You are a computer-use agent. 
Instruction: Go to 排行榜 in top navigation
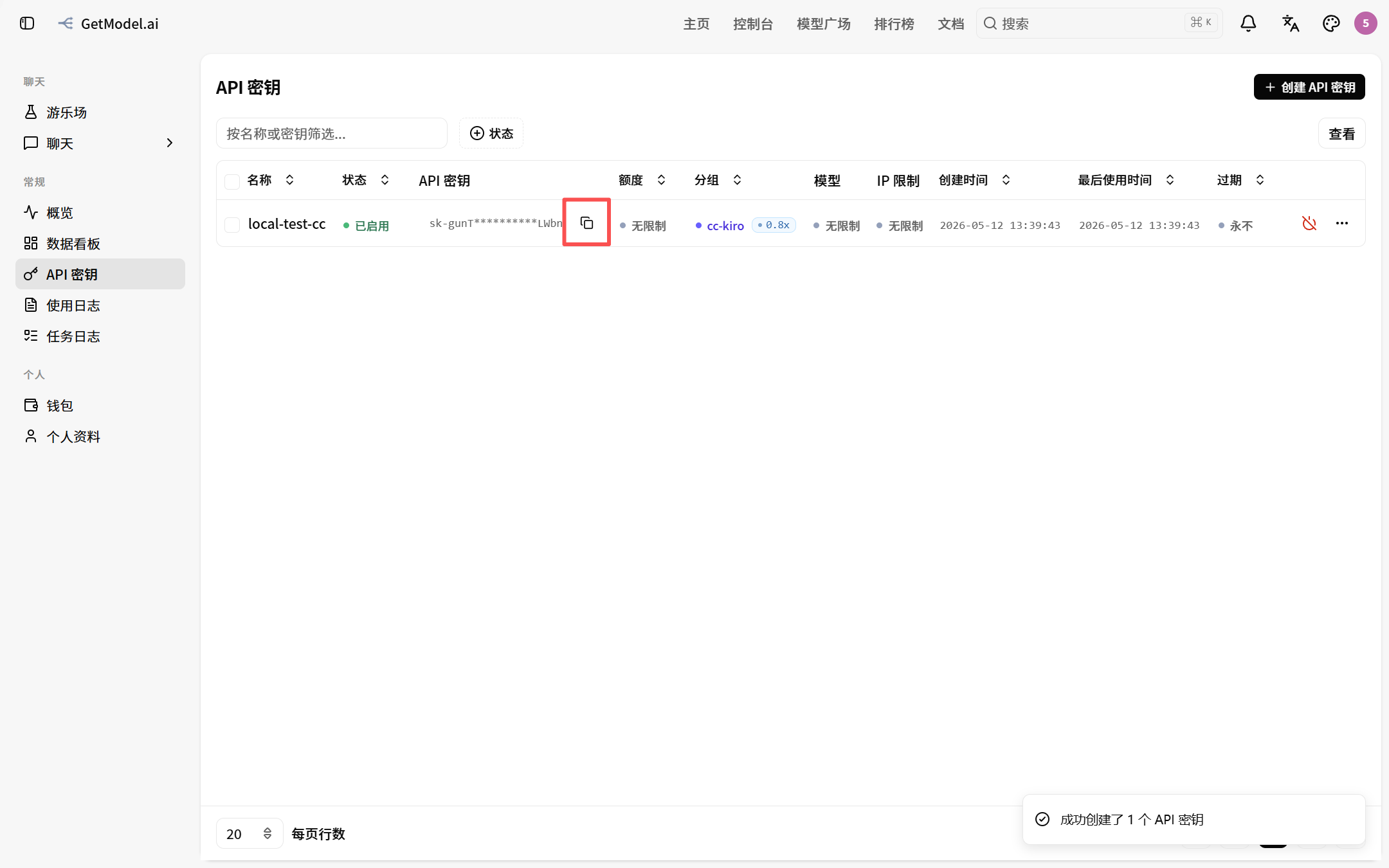click(894, 24)
